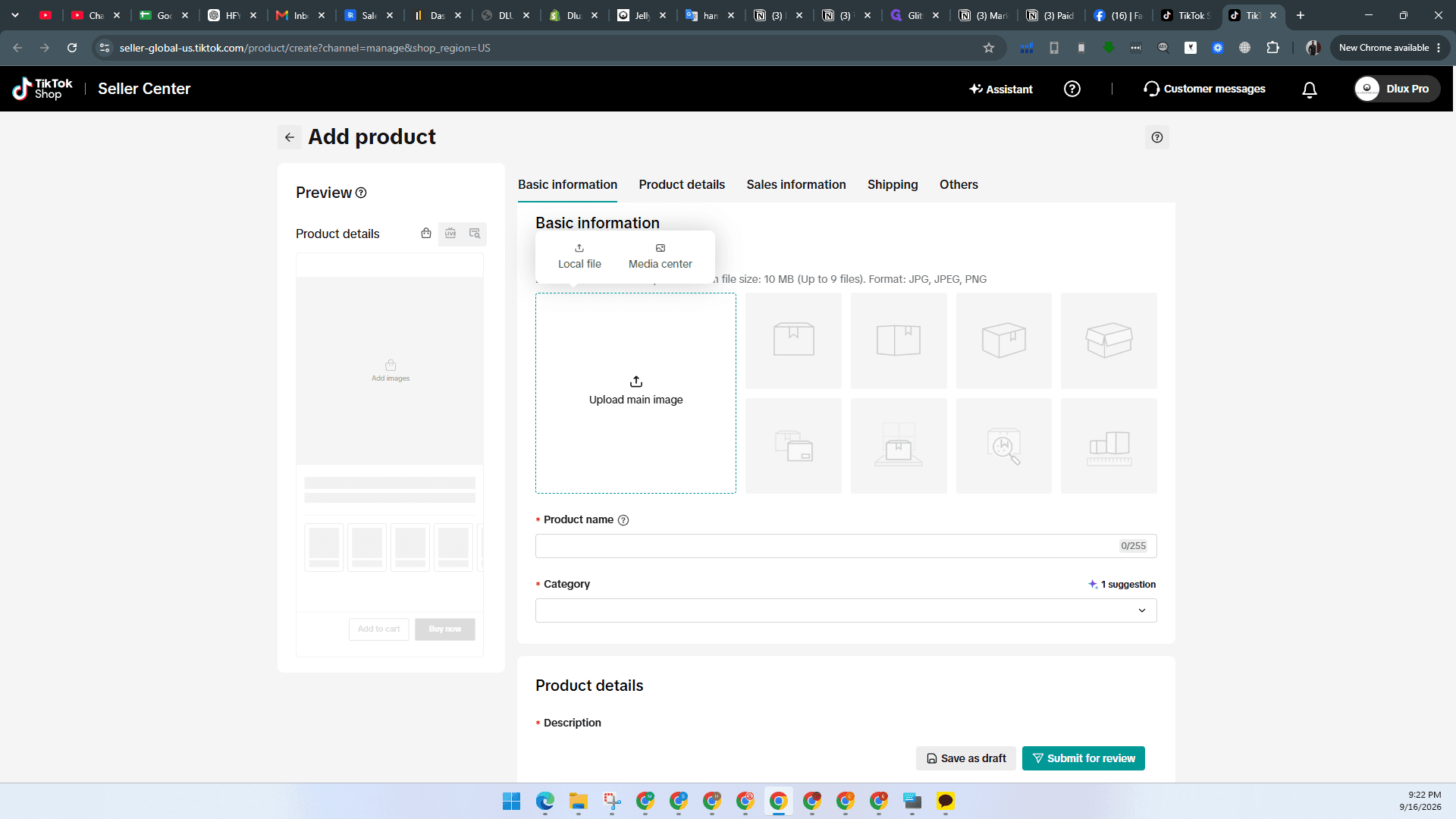Select the magnifier detail image placeholder
This screenshot has width=1456, height=819.
coord(1003,446)
